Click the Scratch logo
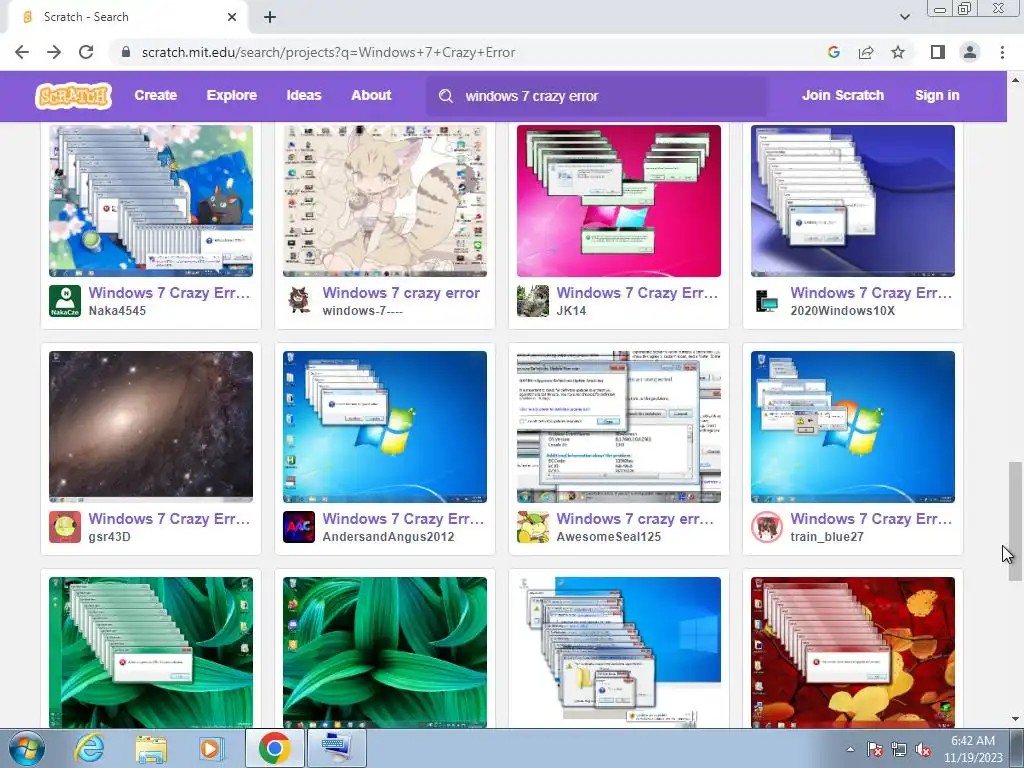Image resolution: width=1024 pixels, height=768 pixels. pyautogui.click(x=73, y=96)
